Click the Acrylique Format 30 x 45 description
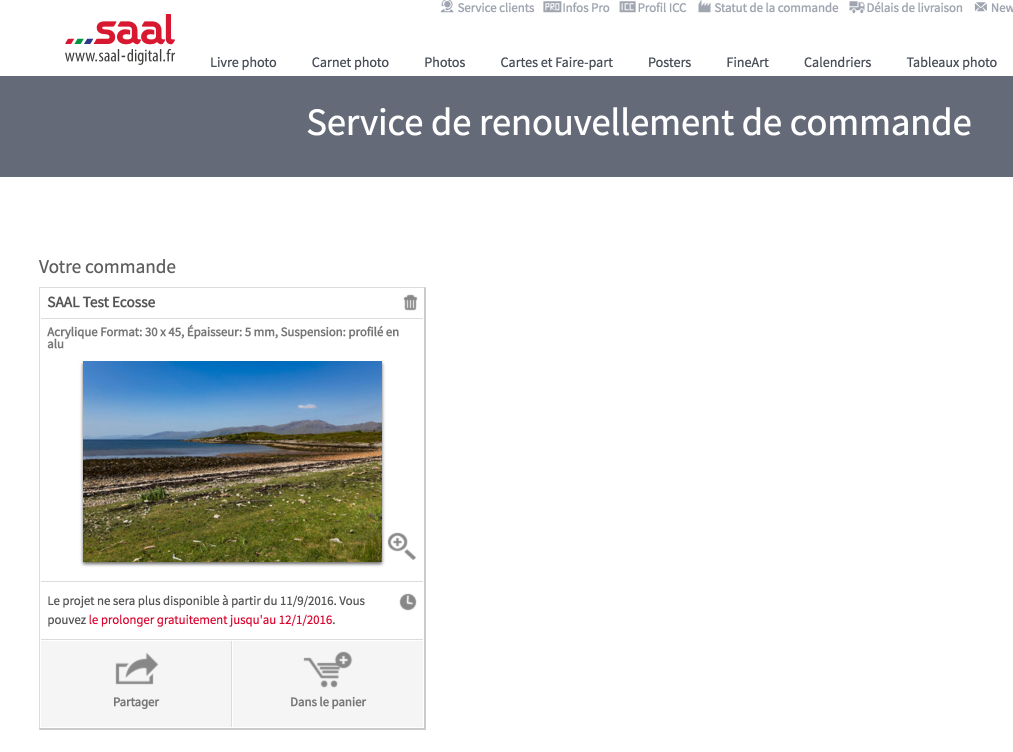Viewport: 1013px width, 752px height. [223, 337]
